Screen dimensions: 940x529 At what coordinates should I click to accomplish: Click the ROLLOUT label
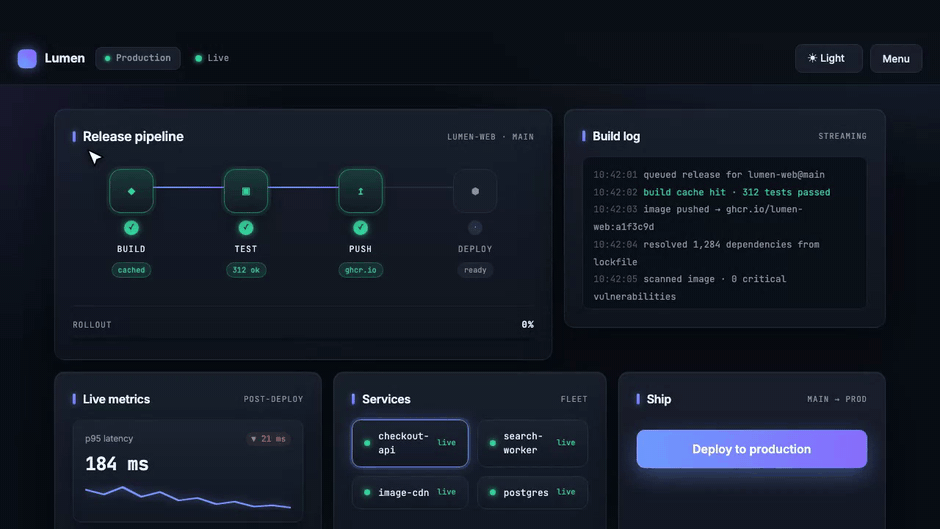92,324
